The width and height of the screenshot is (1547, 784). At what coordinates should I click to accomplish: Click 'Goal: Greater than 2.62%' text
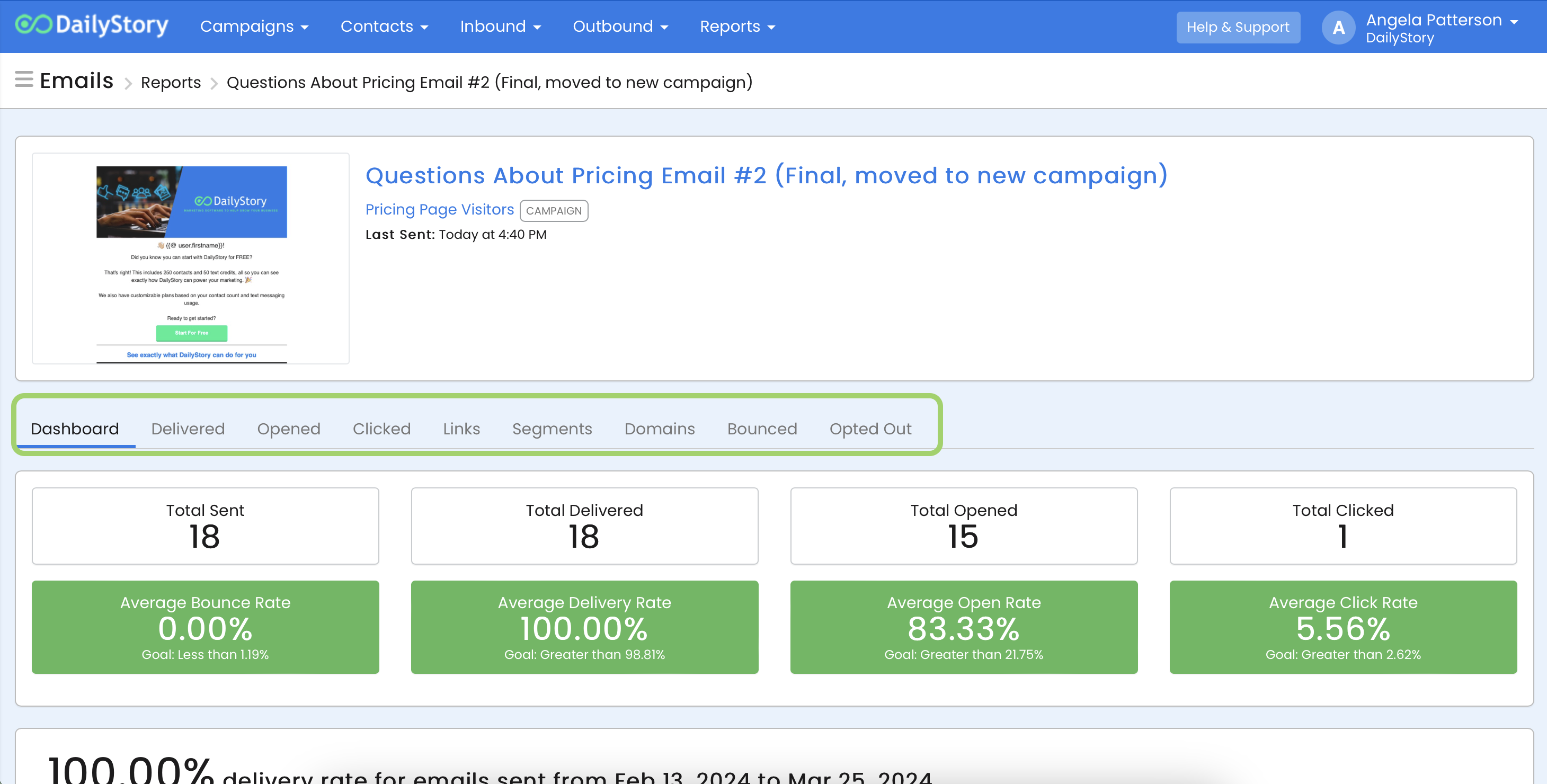coord(1343,654)
